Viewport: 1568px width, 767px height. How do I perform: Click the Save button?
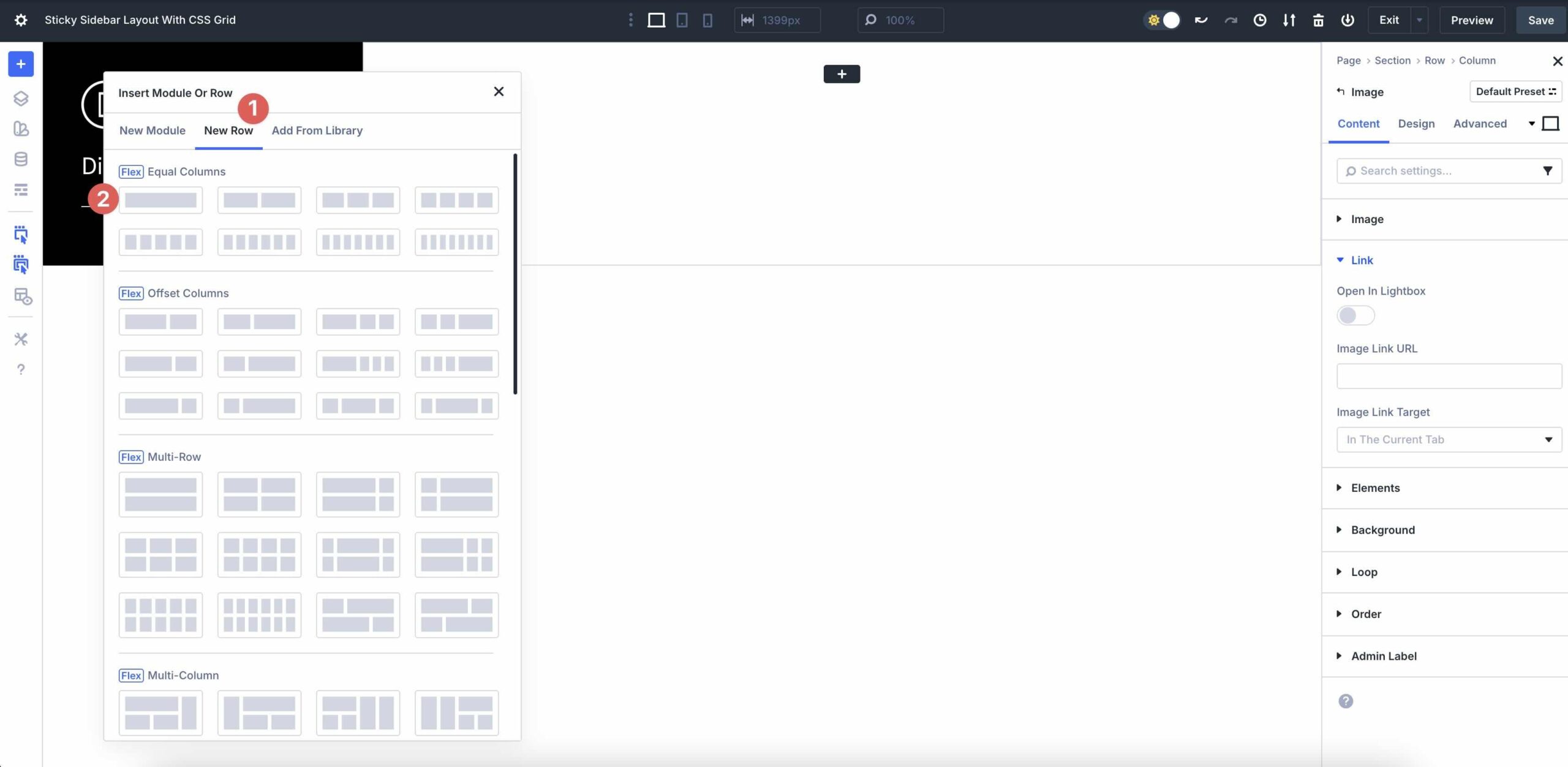click(x=1540, y=20)
